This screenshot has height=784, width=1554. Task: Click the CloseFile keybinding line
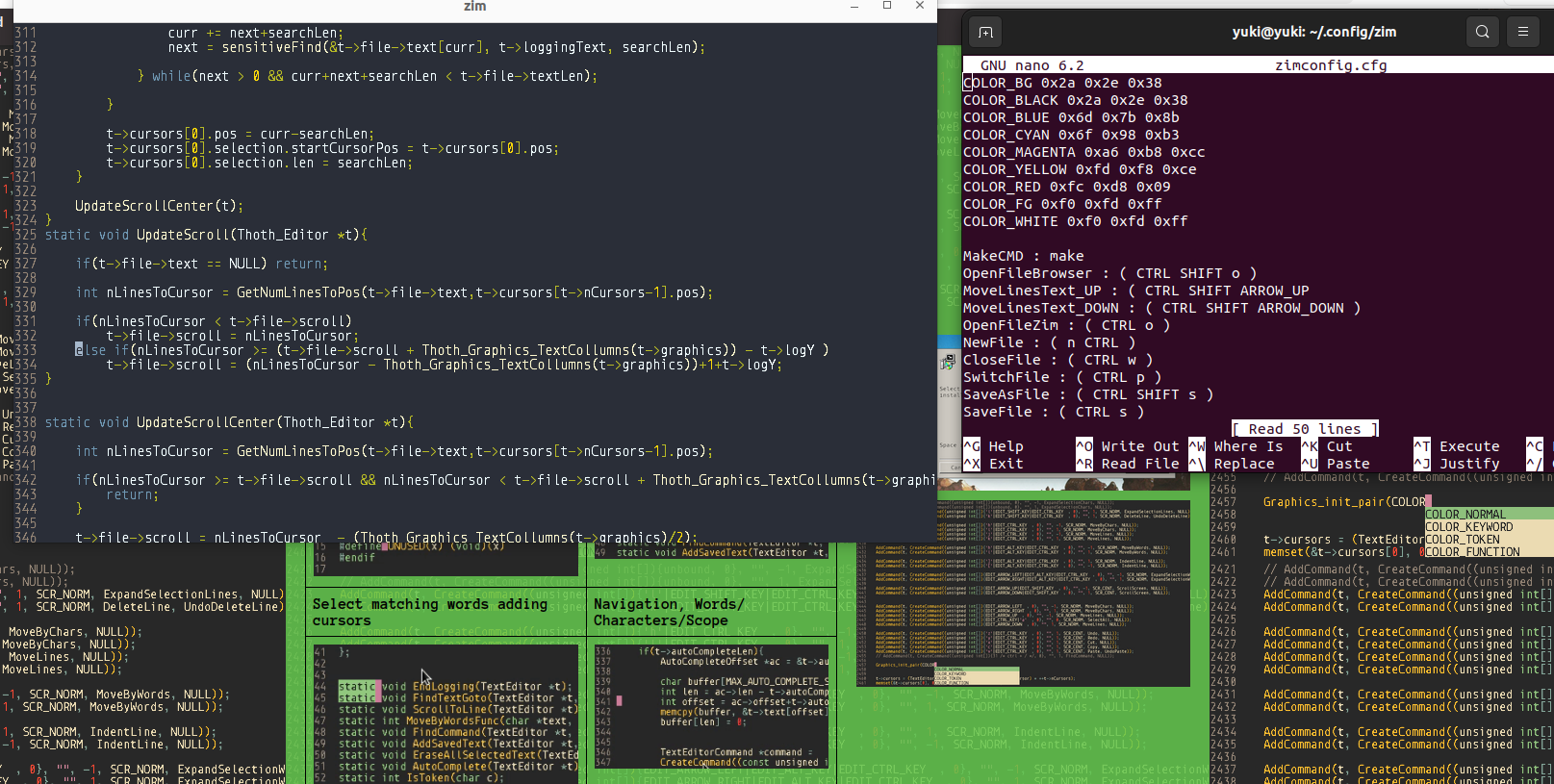click(x=1058, y=360)
